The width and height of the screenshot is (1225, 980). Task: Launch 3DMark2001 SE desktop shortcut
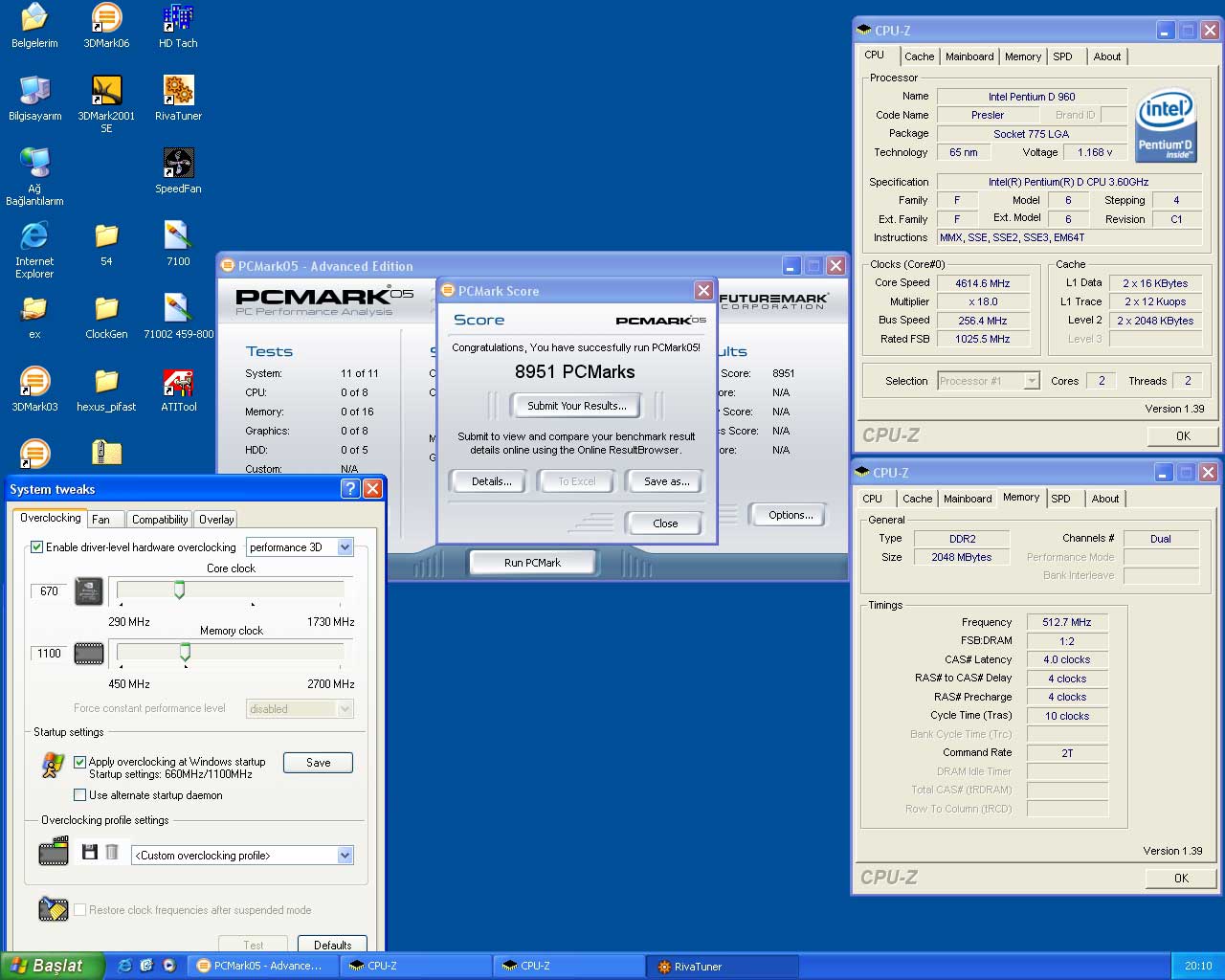pos(106,104)
